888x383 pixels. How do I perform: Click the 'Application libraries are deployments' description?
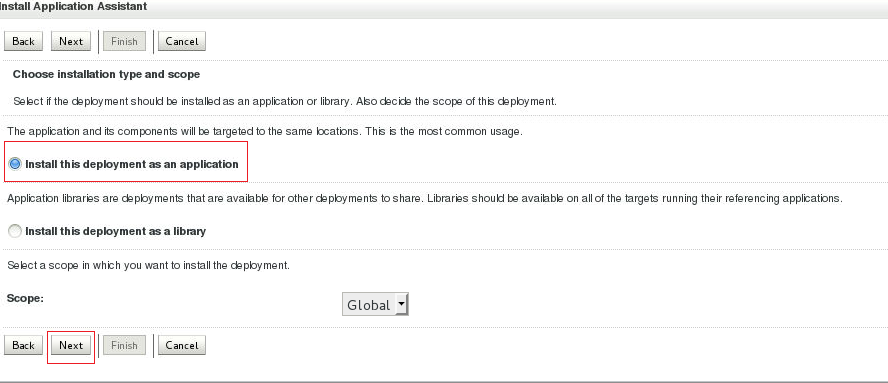tap(425, 198)
